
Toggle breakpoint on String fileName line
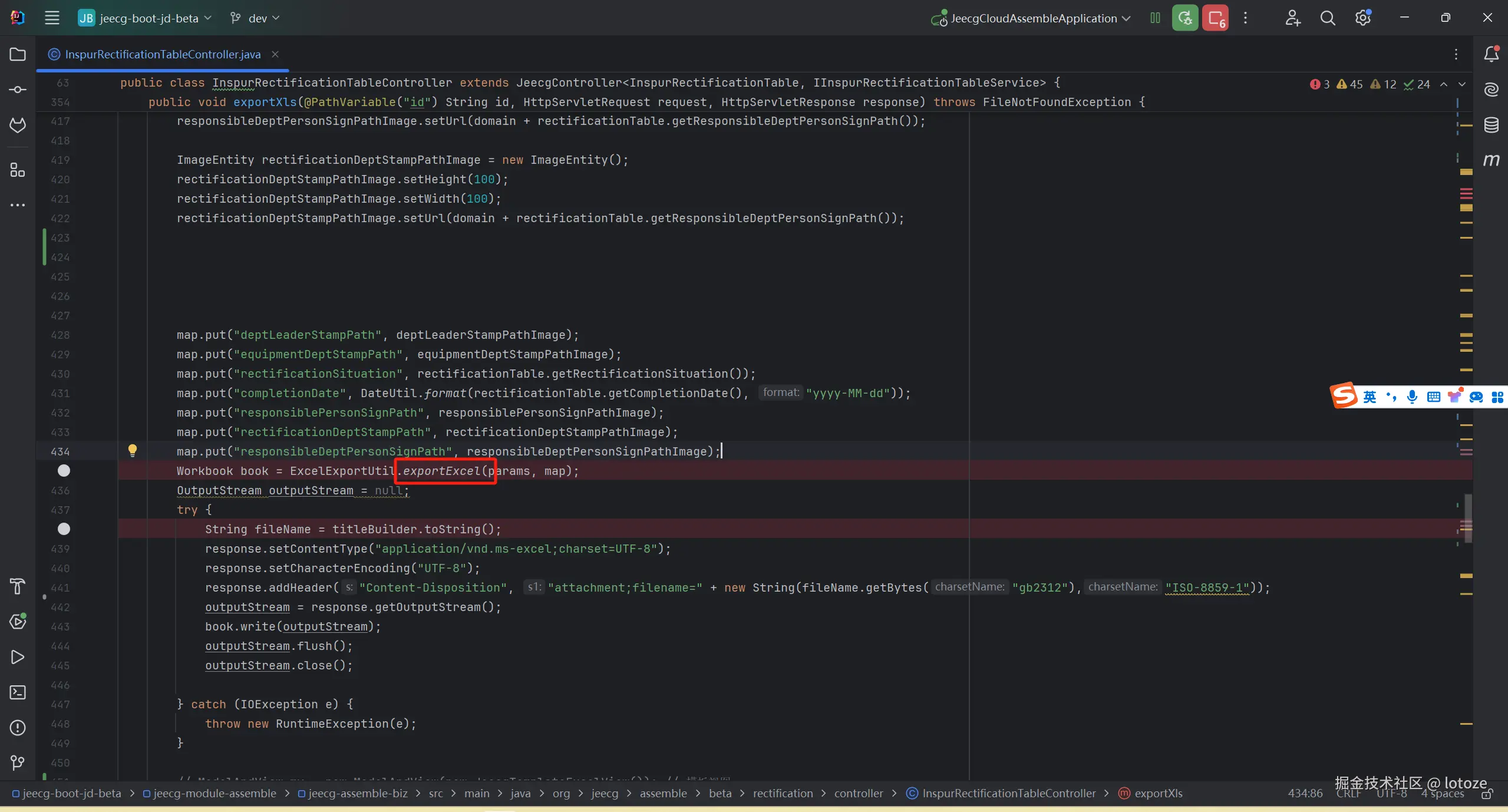point(64,529)
